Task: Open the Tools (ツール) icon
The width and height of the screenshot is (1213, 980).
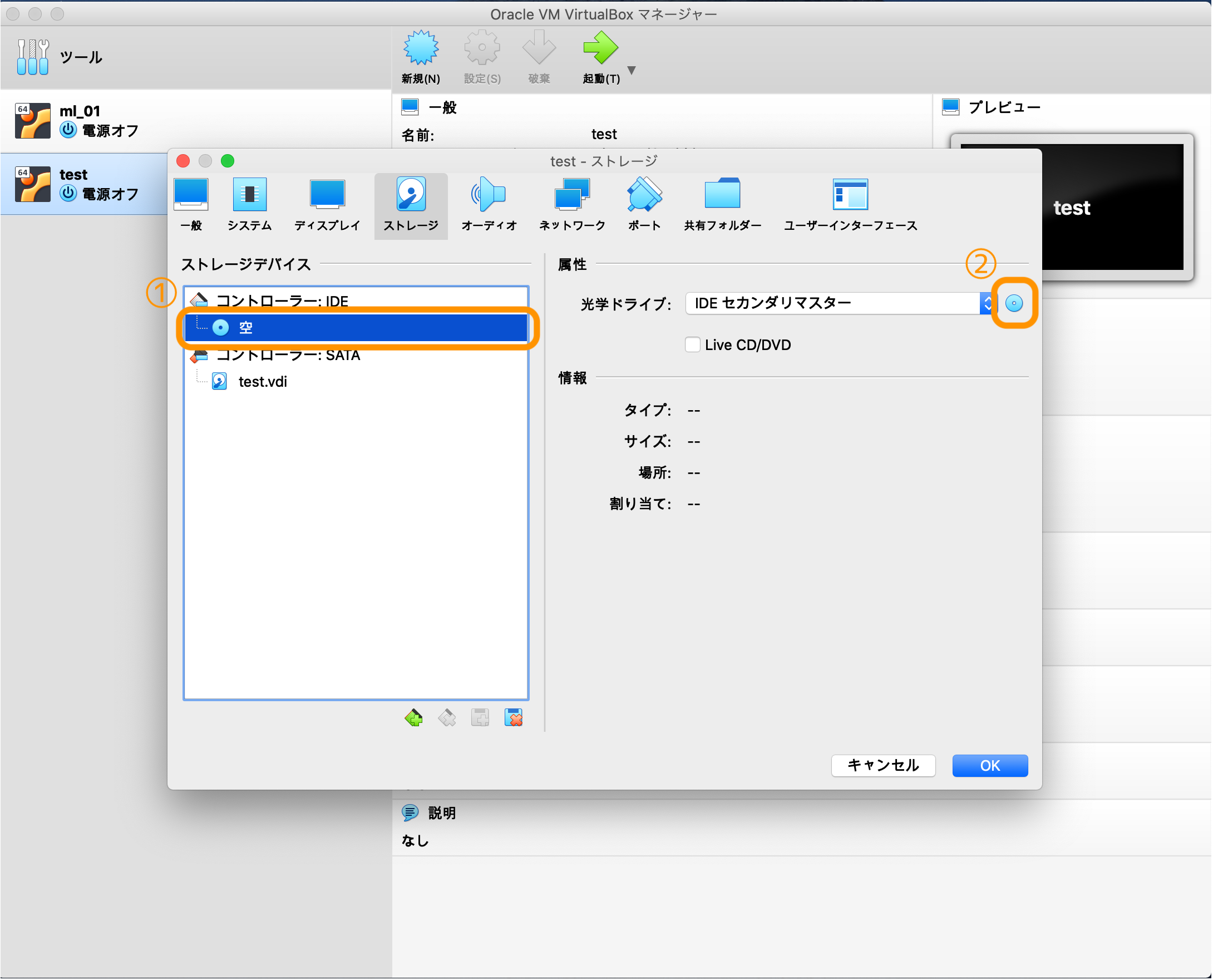Action: [33, 56]
